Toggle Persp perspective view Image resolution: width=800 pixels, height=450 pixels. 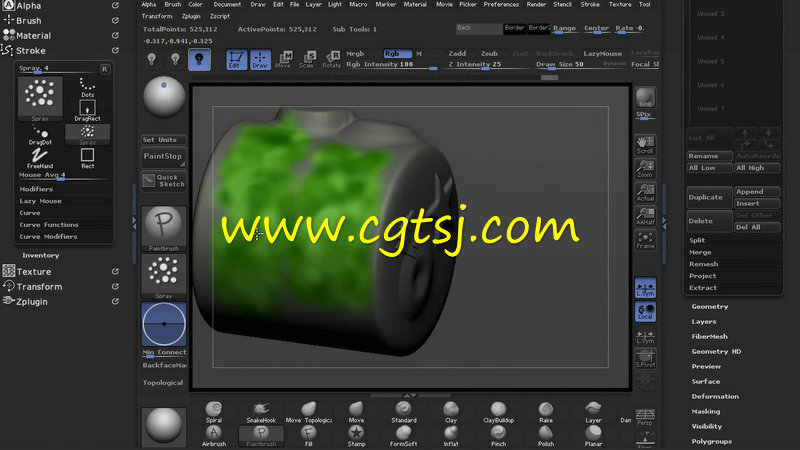pyautogui.click(x=645, y=417)
